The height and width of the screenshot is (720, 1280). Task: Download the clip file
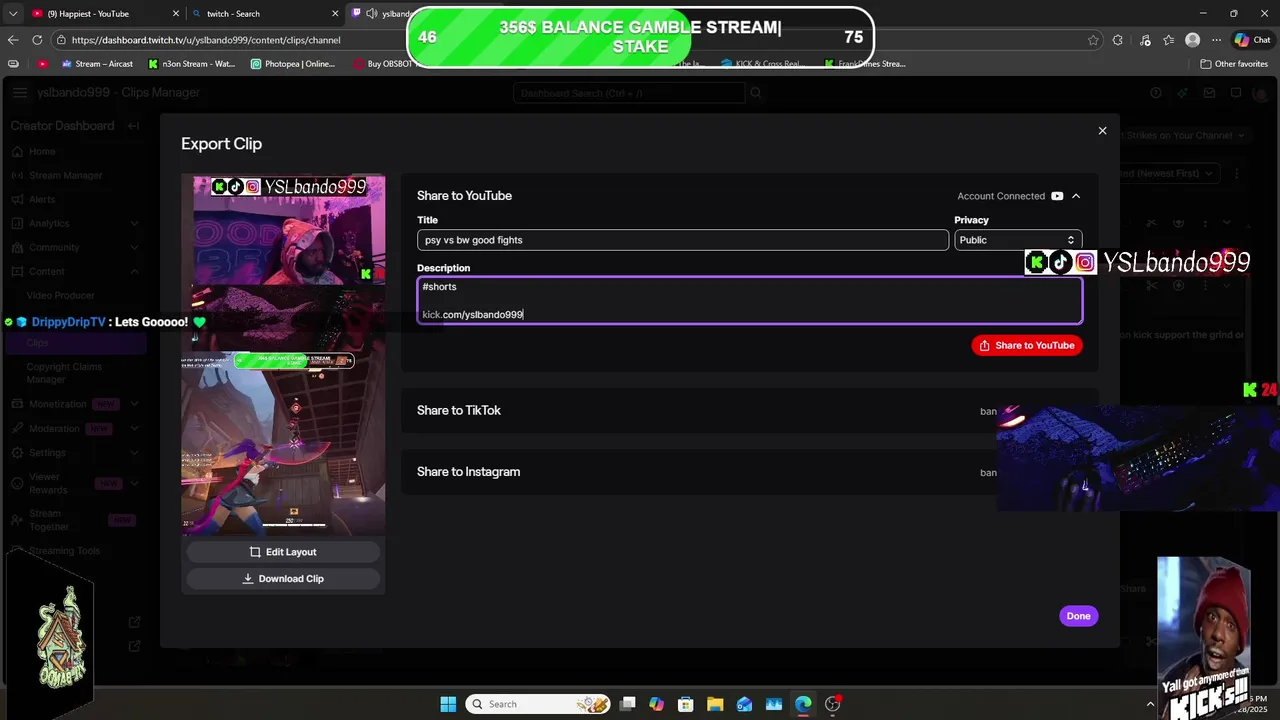click(283, 578)
